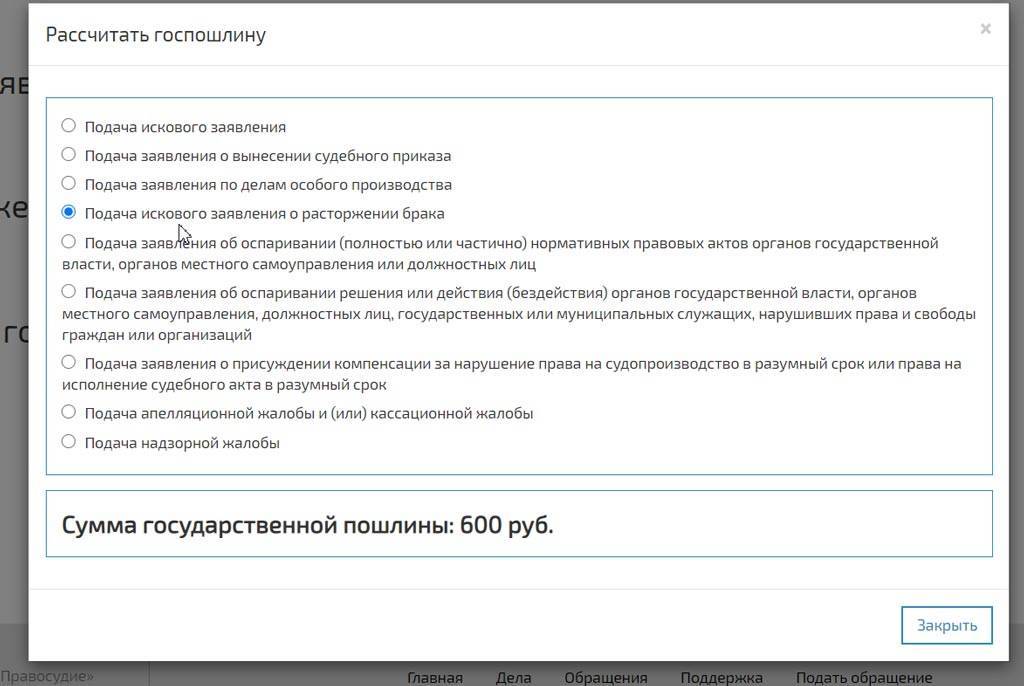Choose 'Подача заявления о вынесении судебного приказа'

(69, 155)
